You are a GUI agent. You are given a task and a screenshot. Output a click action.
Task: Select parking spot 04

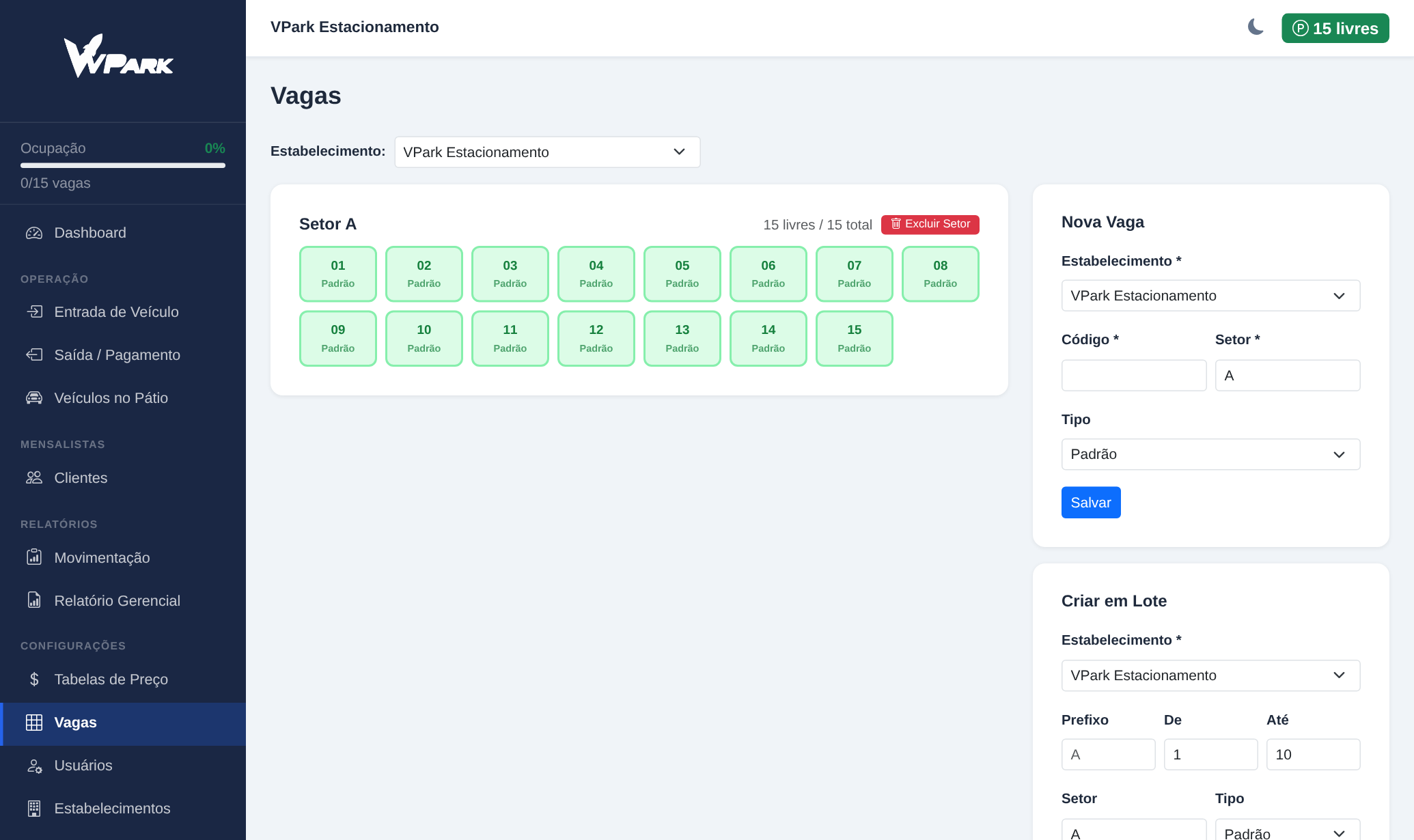pyautogui.click(x=596, y=274)
